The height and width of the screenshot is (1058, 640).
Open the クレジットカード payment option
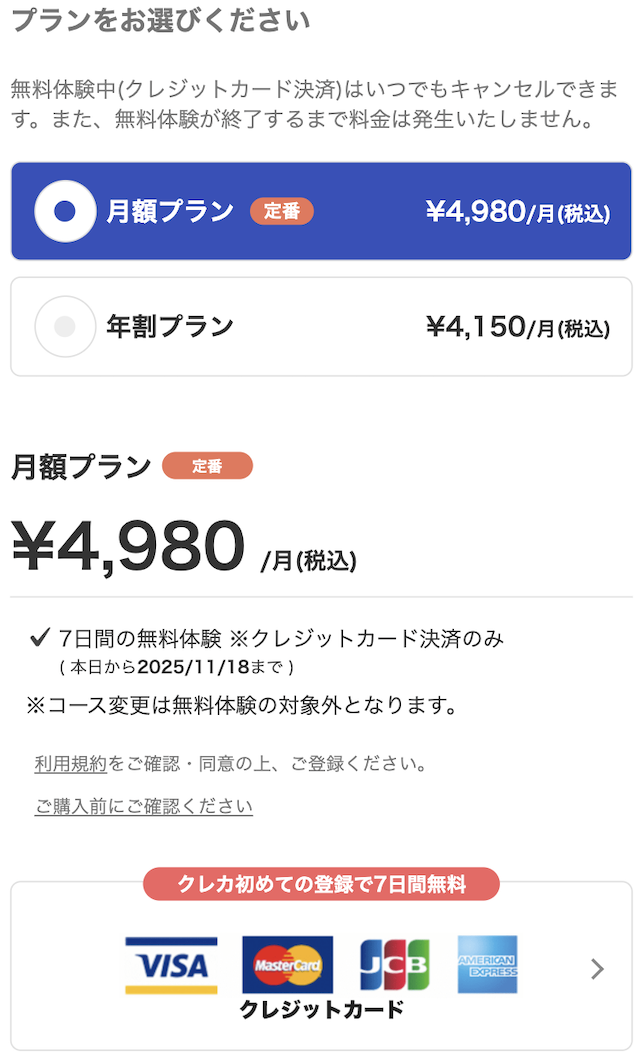pyautogui.click(x=321, y=1009)
